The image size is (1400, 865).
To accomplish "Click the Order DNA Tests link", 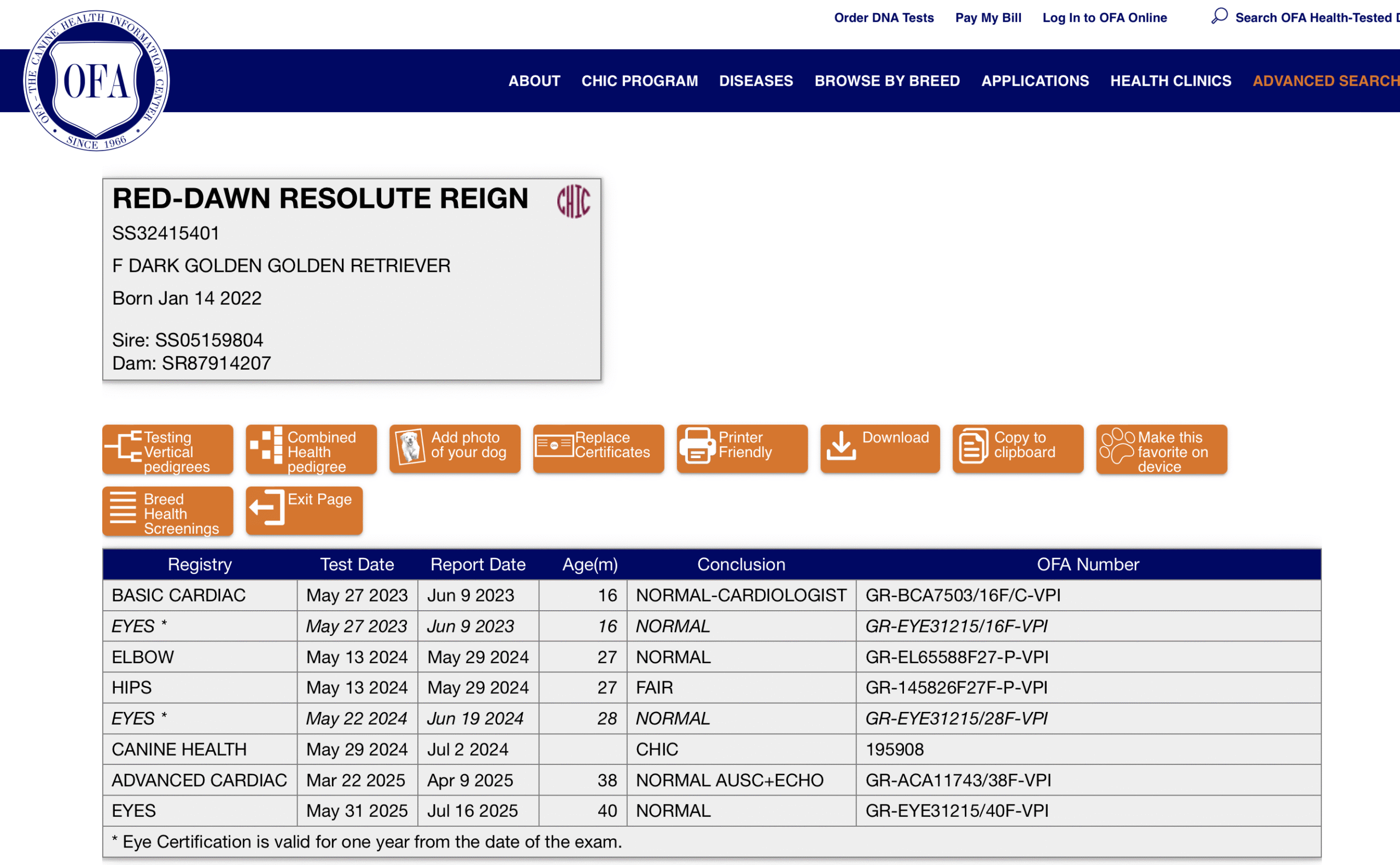I will (x=883, y=17).
